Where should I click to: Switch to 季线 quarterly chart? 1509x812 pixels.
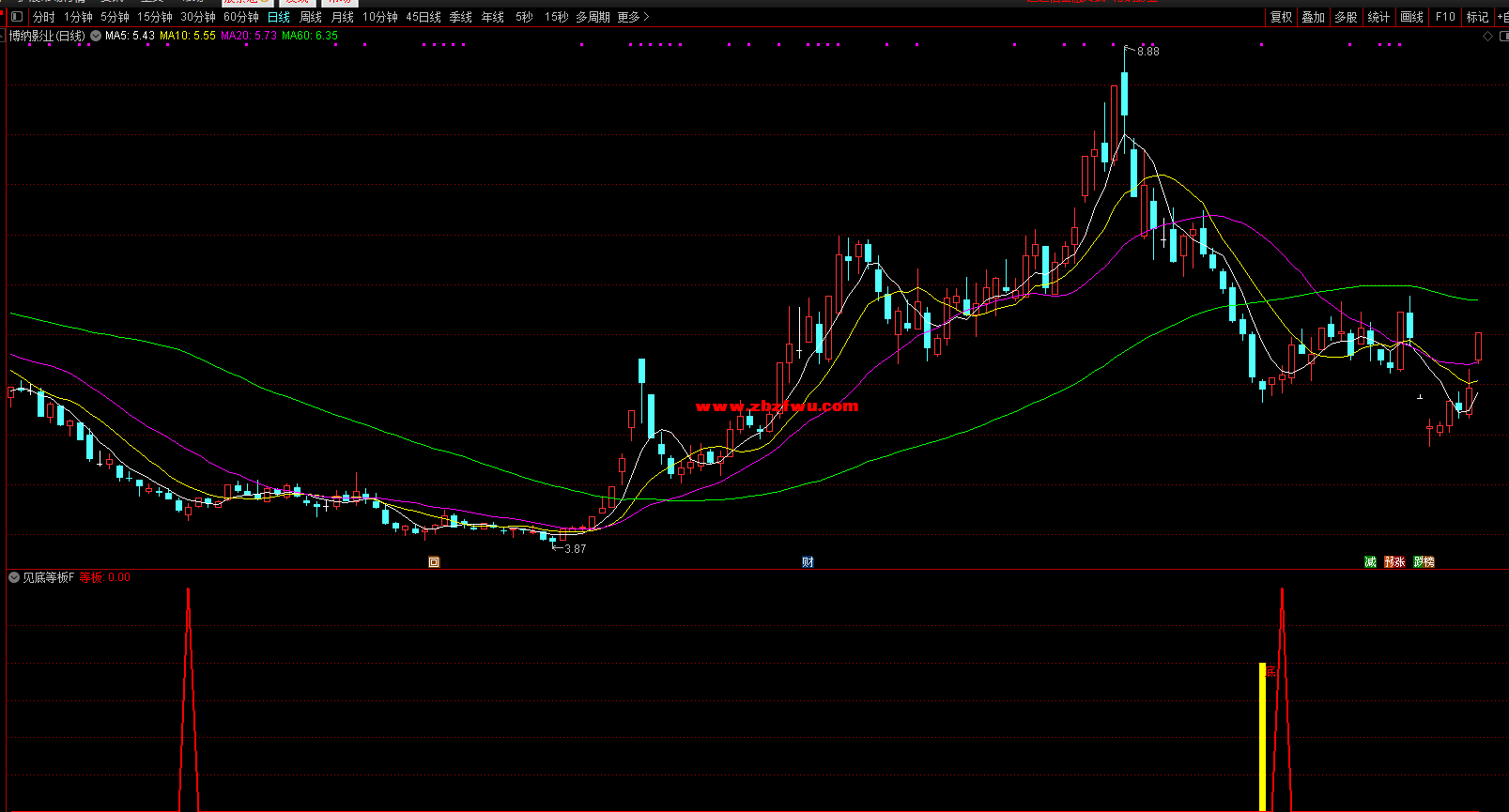[x=461, y=17]
